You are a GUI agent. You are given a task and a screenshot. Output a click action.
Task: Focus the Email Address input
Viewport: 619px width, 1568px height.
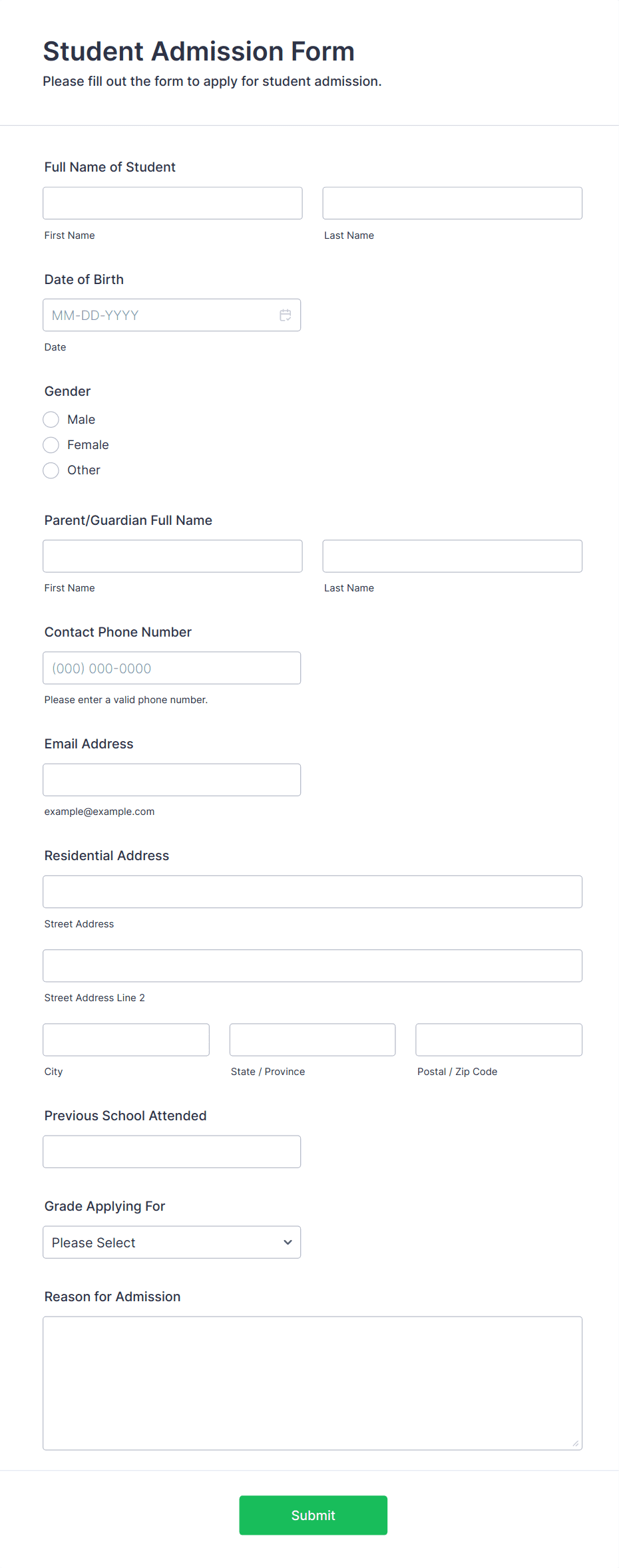[x=172, y=779]
